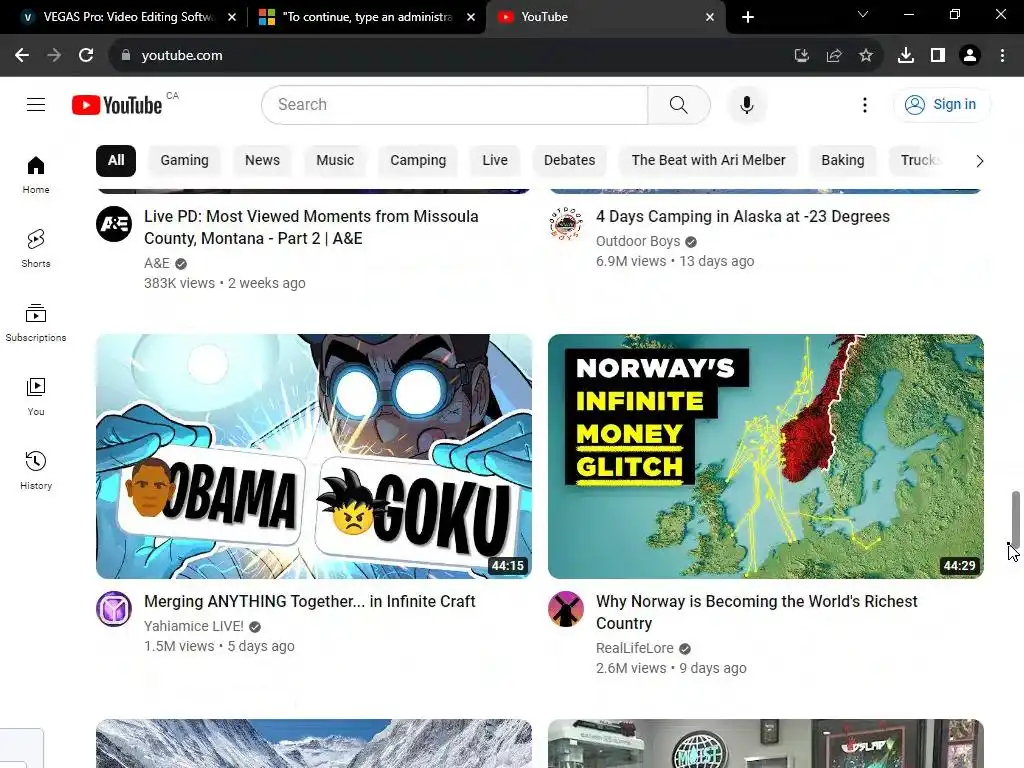The height and width of the screenshot is (768, 1024).
Task: Visit RealLifeLore channel name link
Action: tap(635, 648)
